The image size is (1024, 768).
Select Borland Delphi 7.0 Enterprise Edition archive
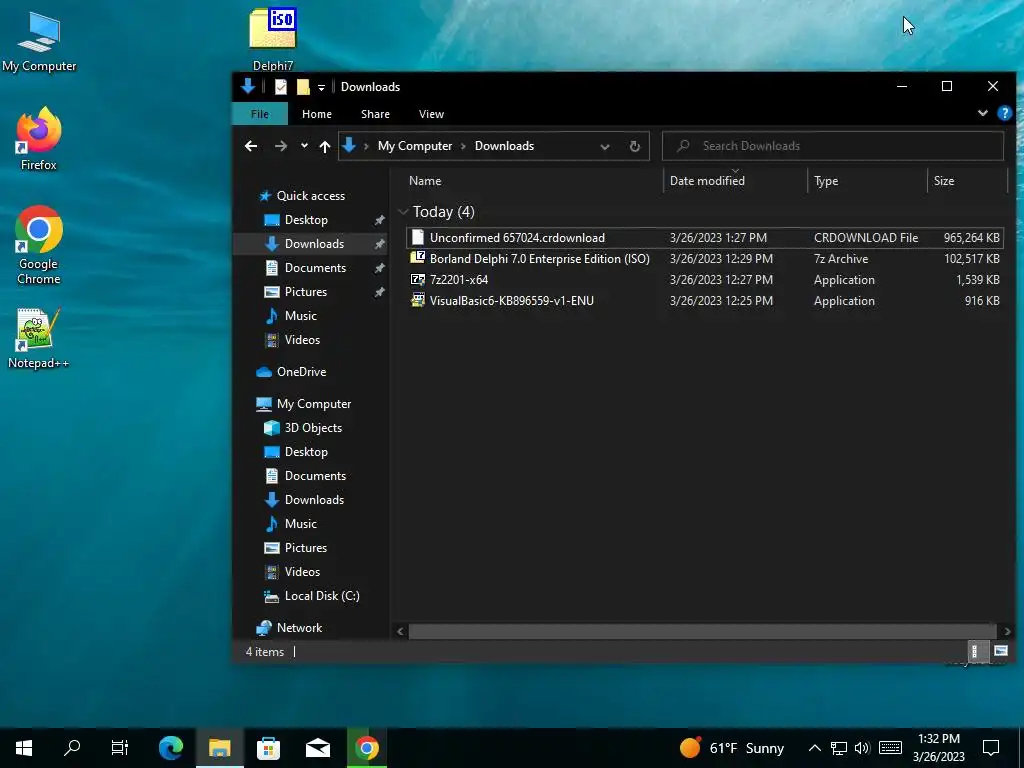(704, 259)
